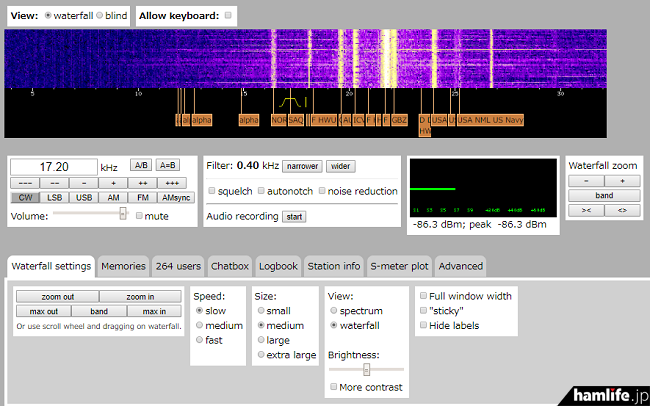Start audio recording
The width and height of the screenshot is (650, 406).
294,216
